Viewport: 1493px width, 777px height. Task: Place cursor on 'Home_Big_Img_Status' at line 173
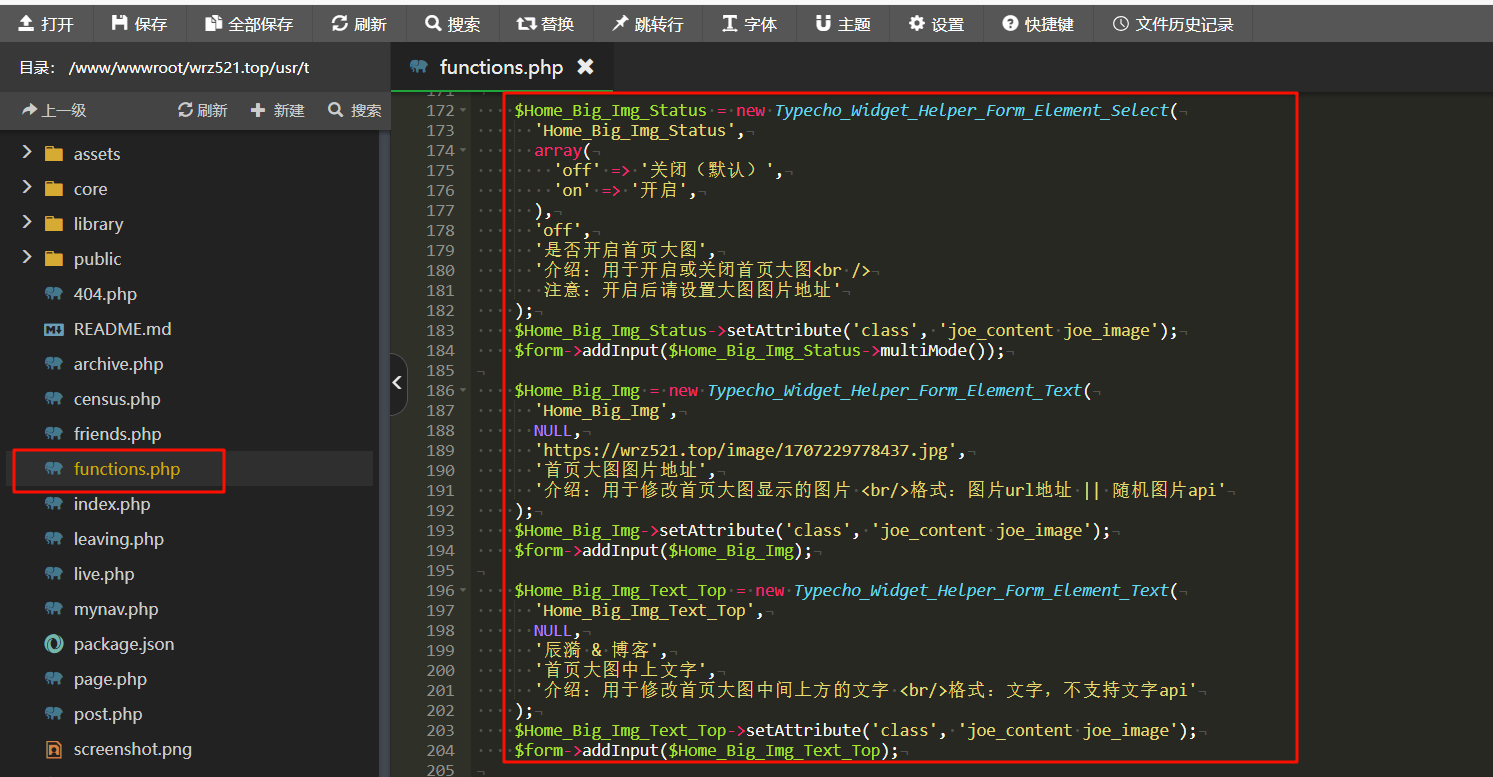tap(634, 130)
